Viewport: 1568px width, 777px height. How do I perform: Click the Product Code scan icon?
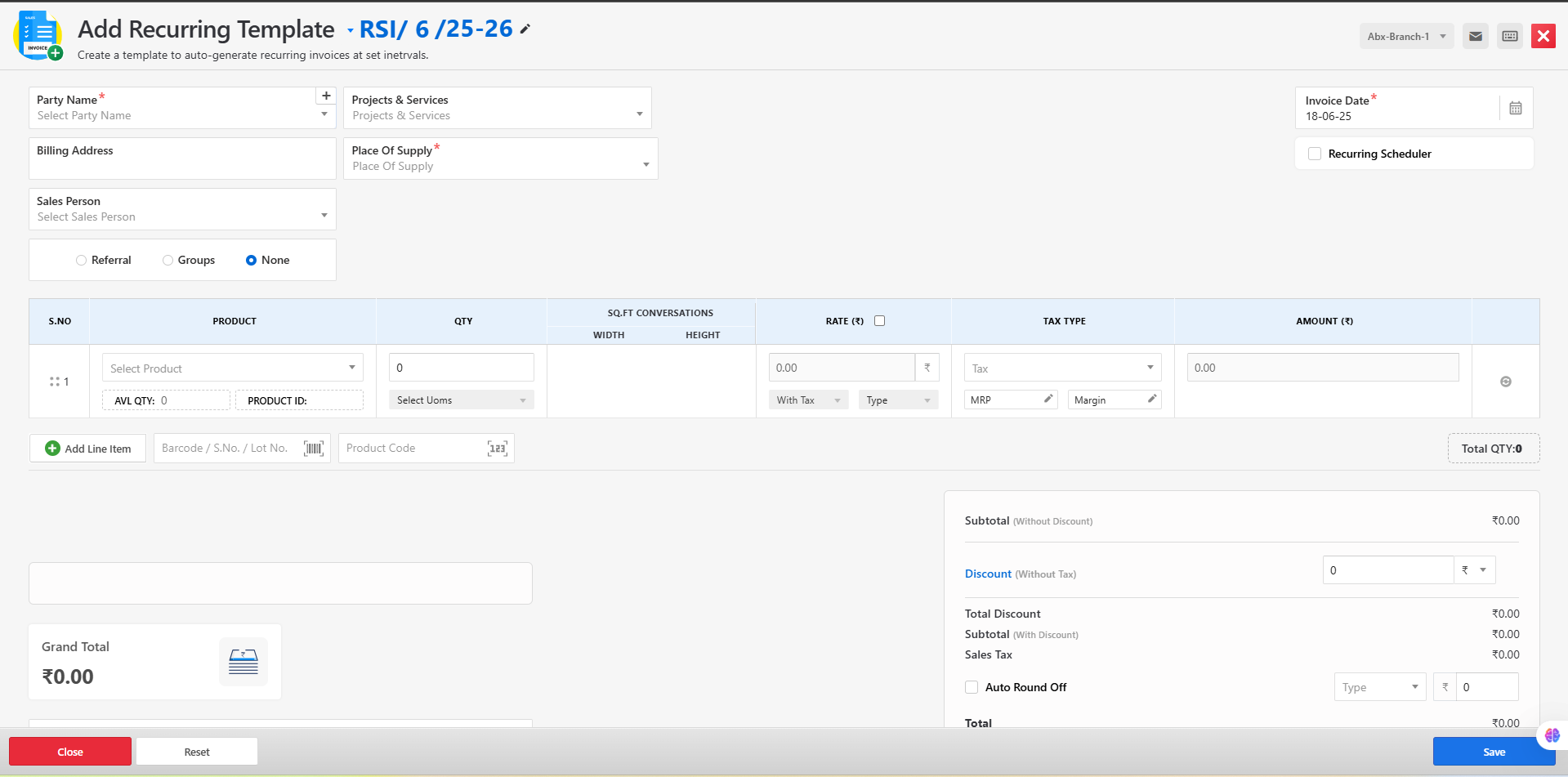click(497, 449)
